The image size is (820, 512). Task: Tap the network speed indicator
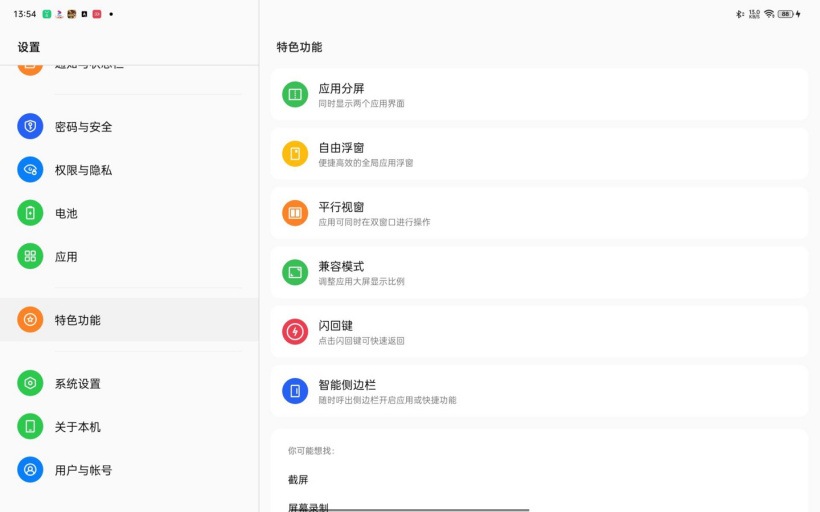coord(754,14)
